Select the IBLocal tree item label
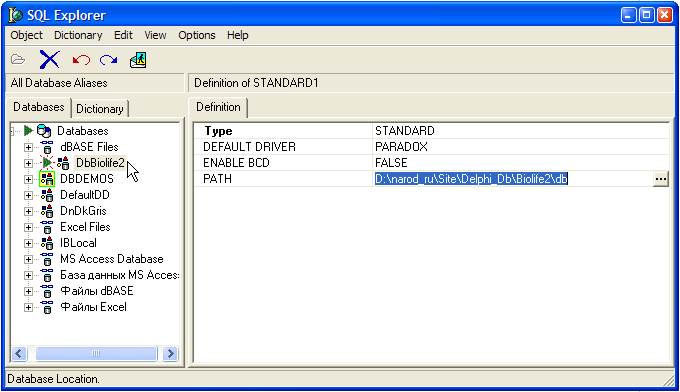The width and height of the screenshot is (680, 392). (78, 243)
